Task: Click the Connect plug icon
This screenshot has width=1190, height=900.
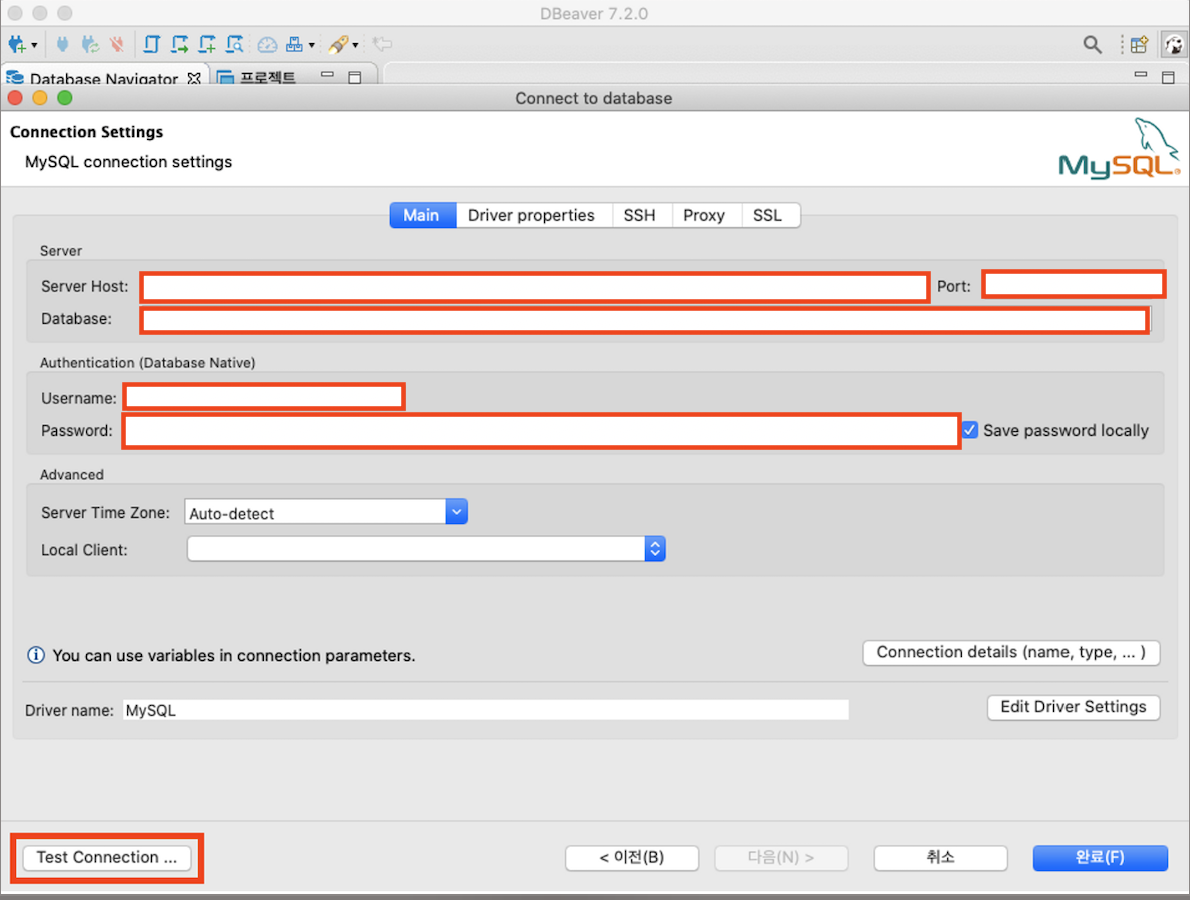Action: (62, 44)
